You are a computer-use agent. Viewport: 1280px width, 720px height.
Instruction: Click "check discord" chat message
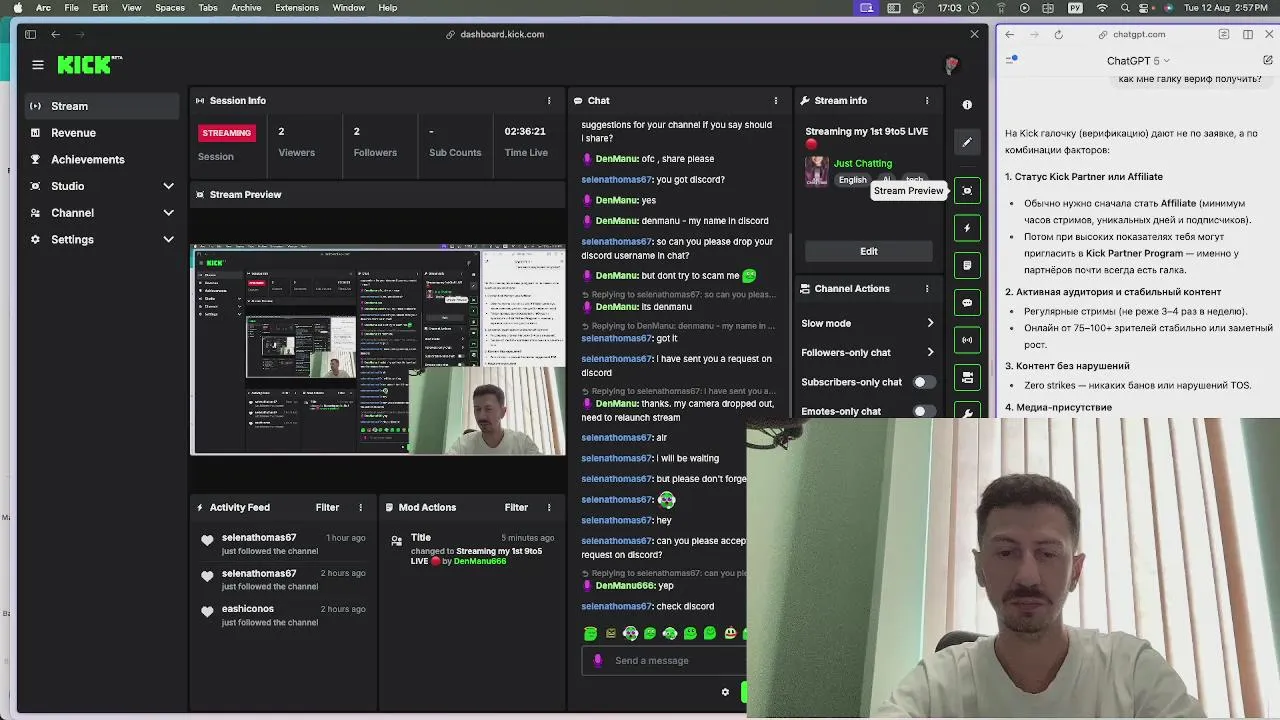685,607
